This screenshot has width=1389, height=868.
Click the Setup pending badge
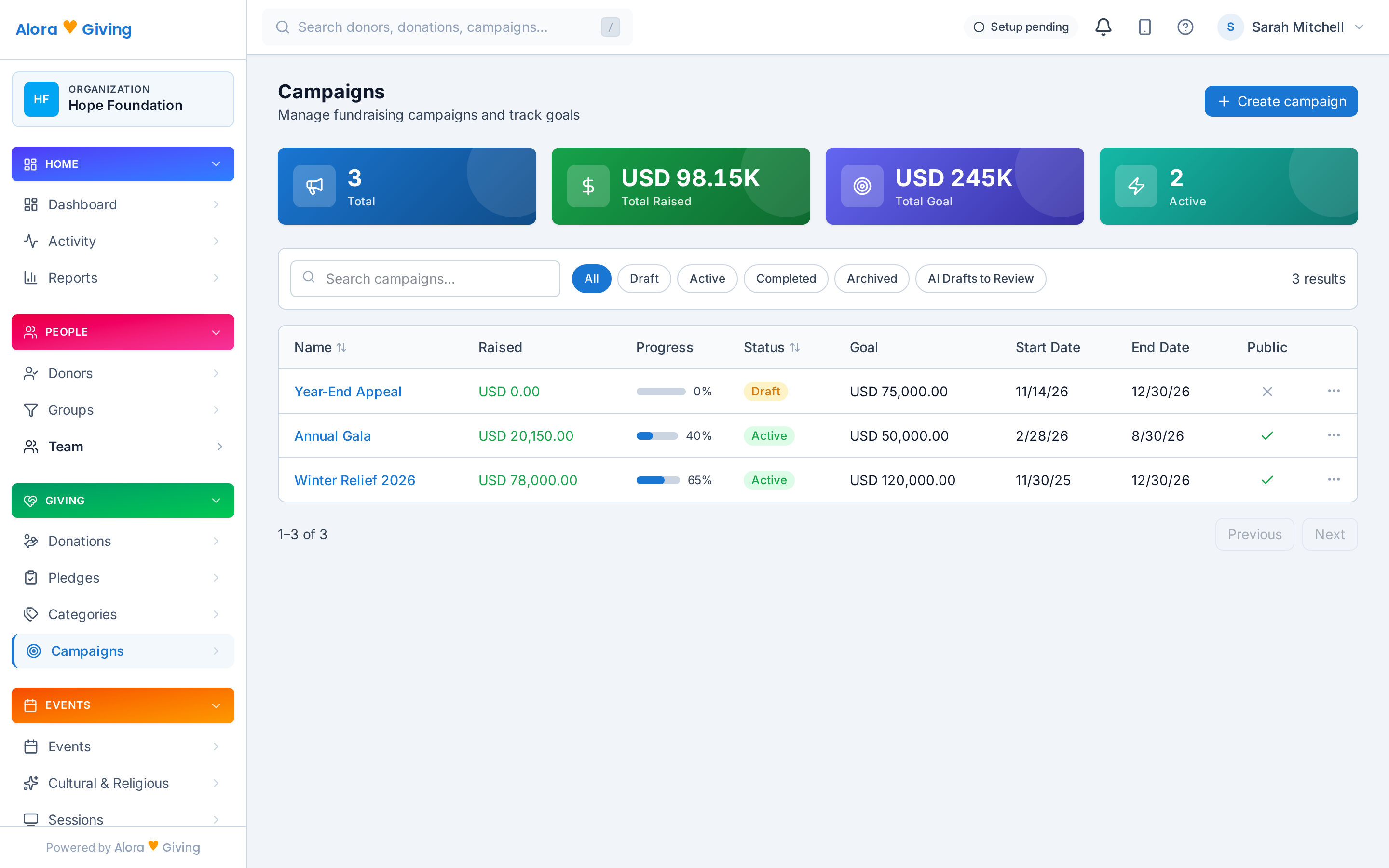pos(1021,27)
